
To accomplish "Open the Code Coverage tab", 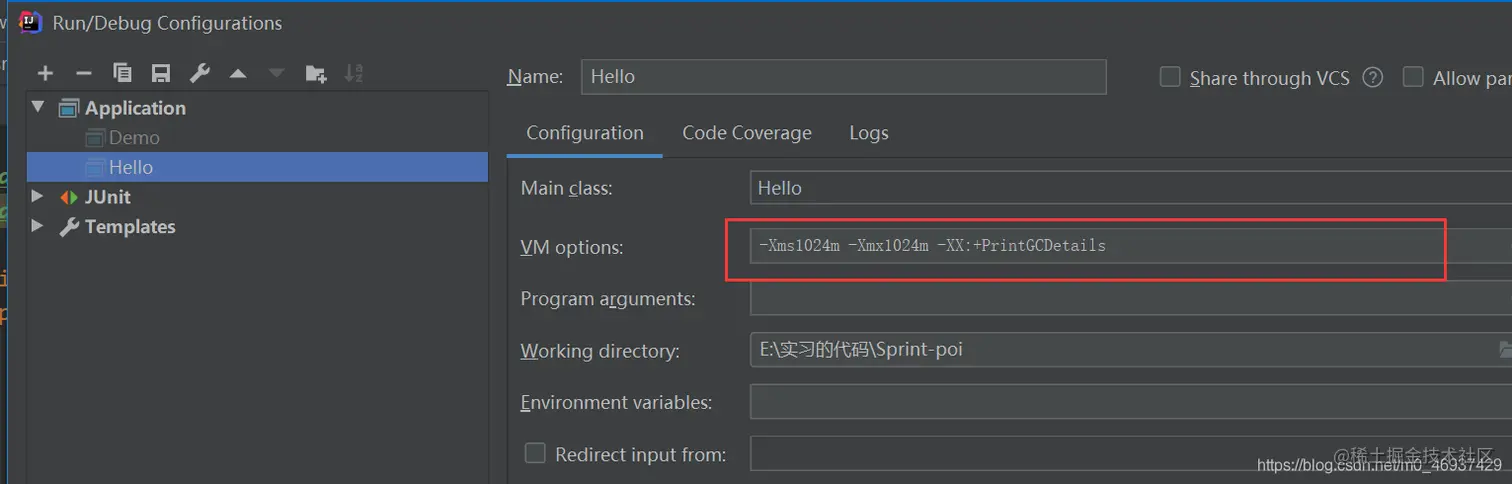I will pyautogui.click(x=747, y=133).
